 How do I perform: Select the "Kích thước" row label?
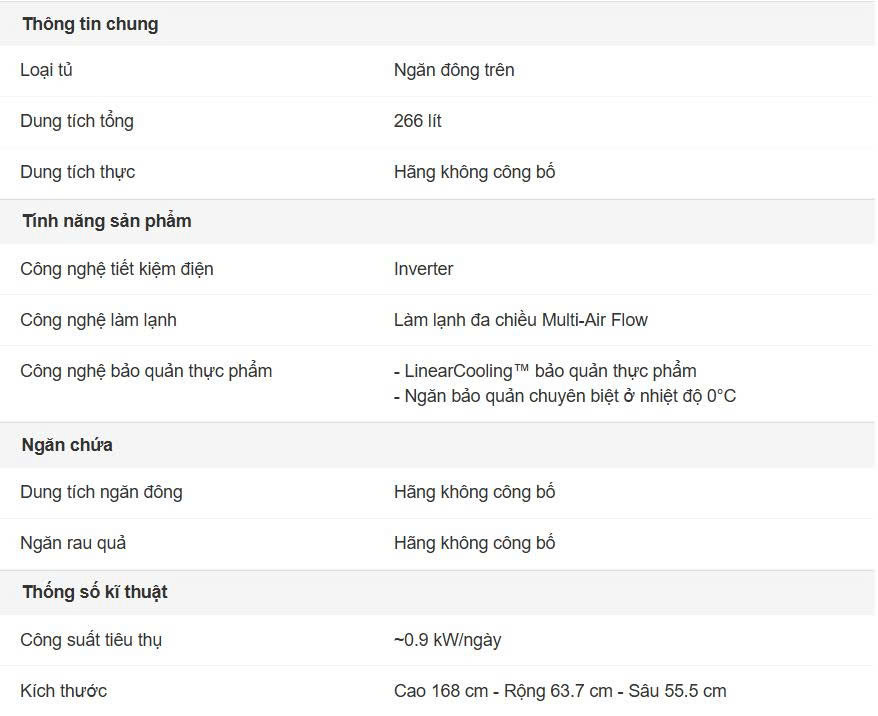(x=63, y=691)
